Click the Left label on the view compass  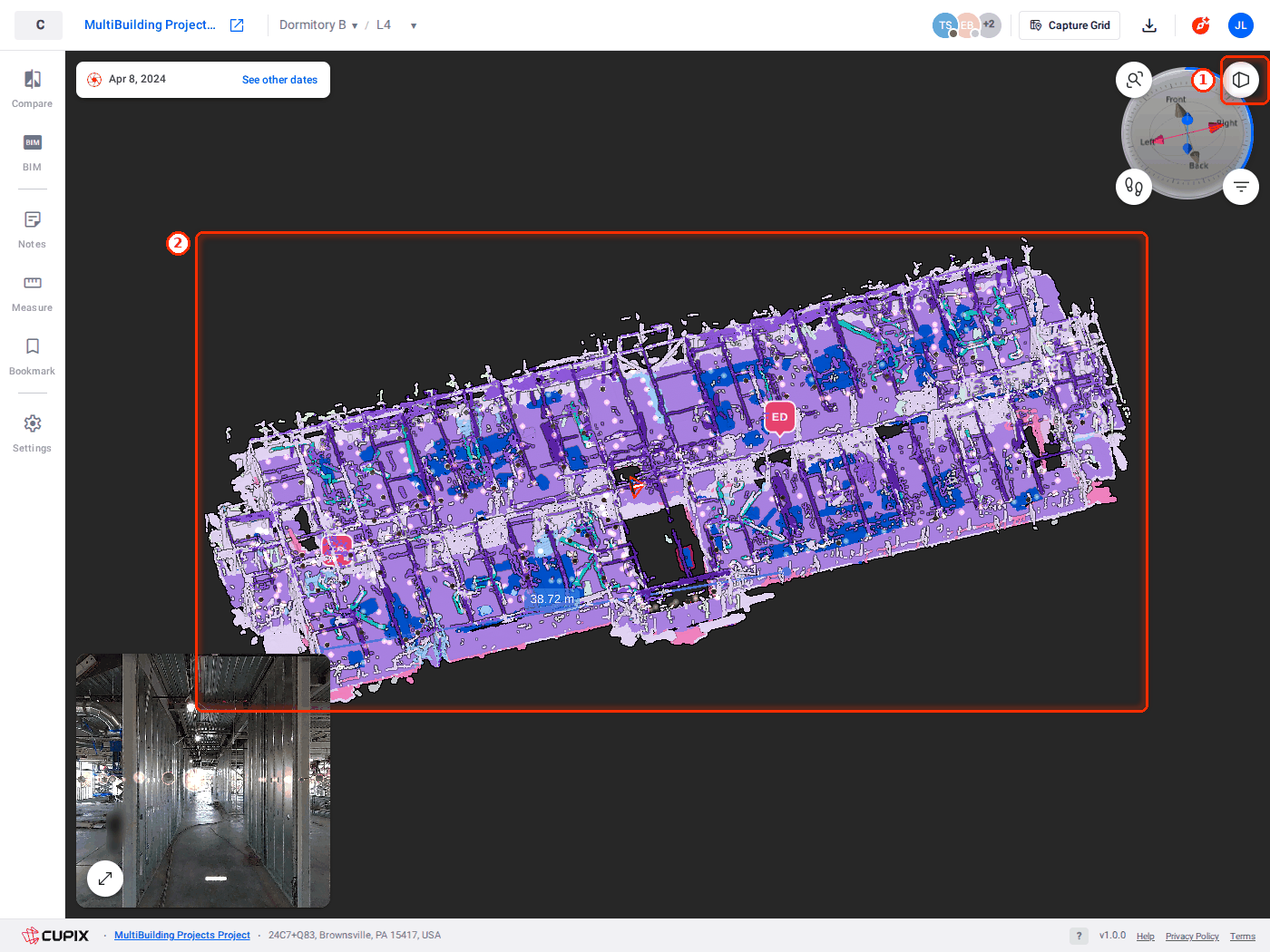coord(1148,142)
